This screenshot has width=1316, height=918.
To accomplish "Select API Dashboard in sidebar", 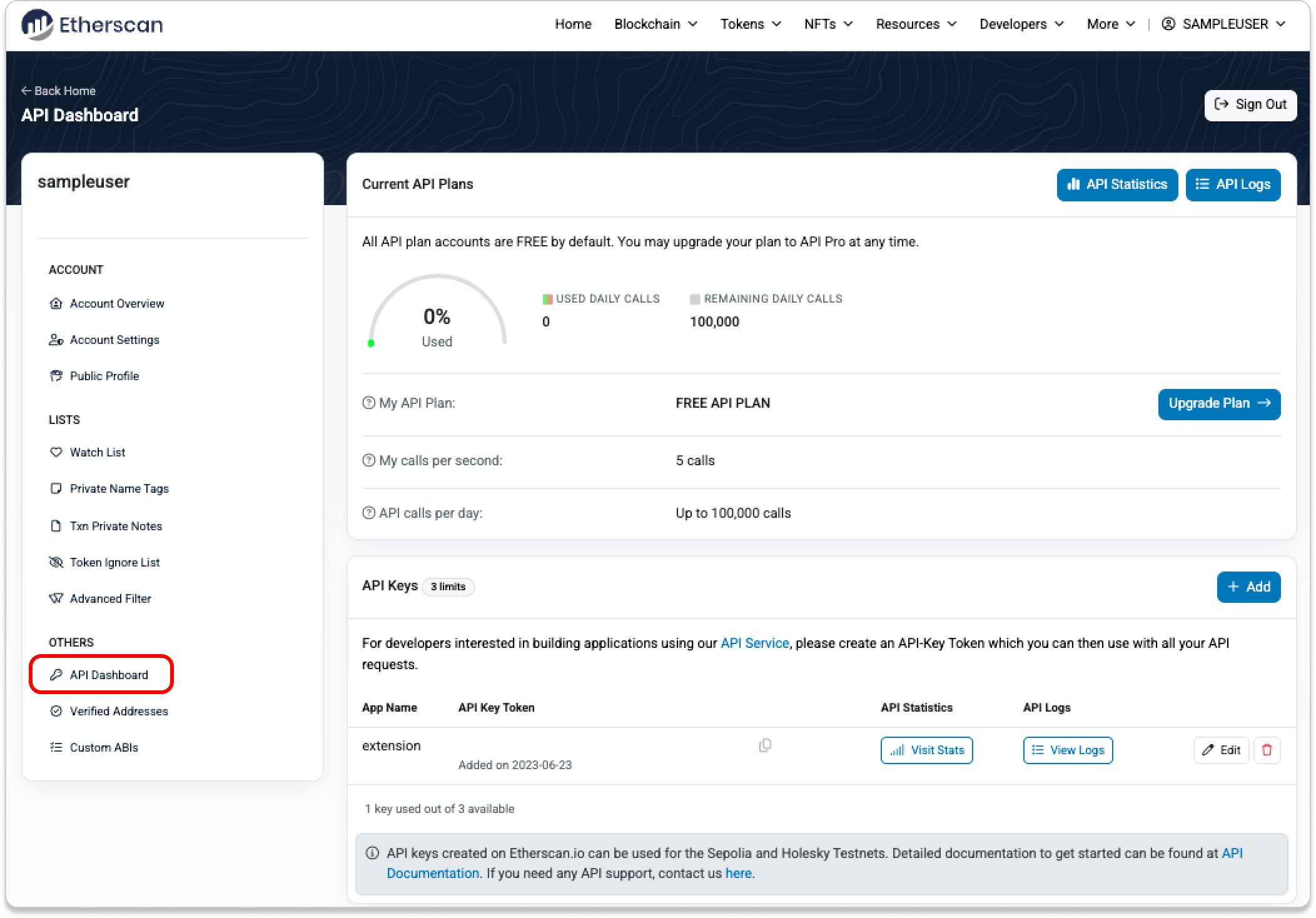I will tap(109, 675).
